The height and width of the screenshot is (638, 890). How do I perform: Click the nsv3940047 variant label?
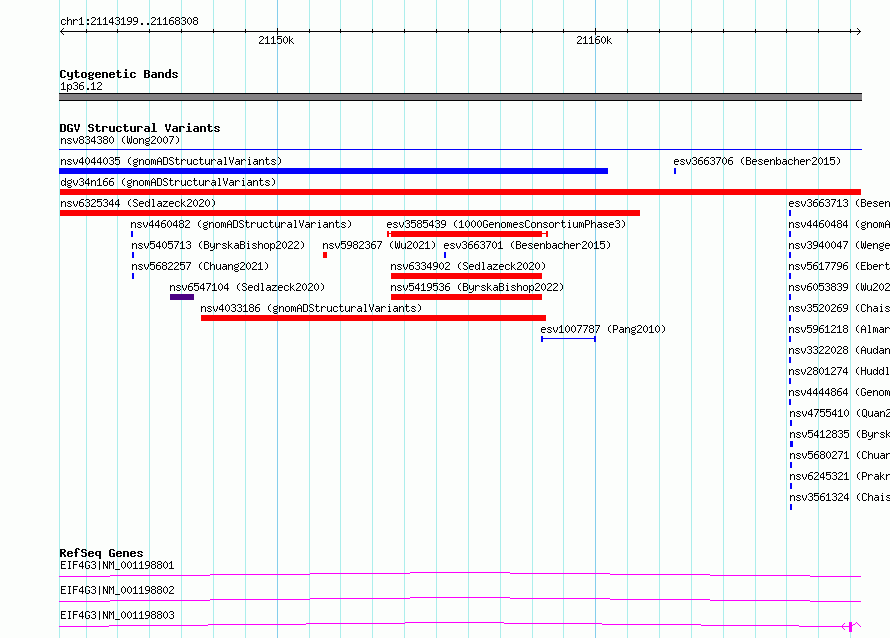[x=839, y=245]
